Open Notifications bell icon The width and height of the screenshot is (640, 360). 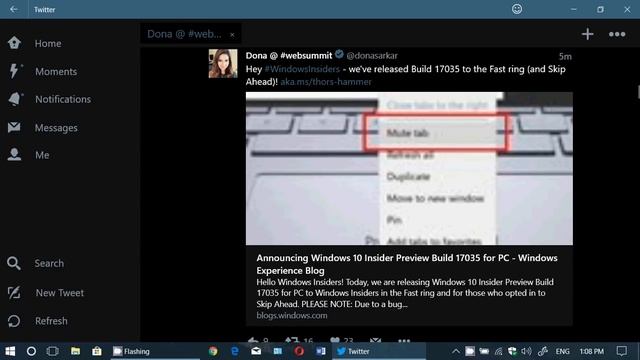15,99
